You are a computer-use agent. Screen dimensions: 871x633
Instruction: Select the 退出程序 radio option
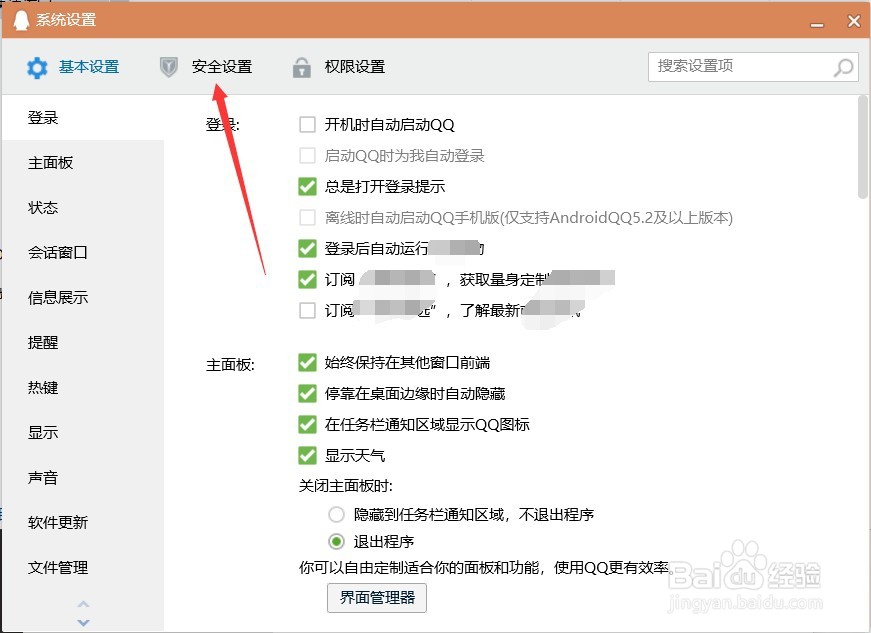point(336,539)
